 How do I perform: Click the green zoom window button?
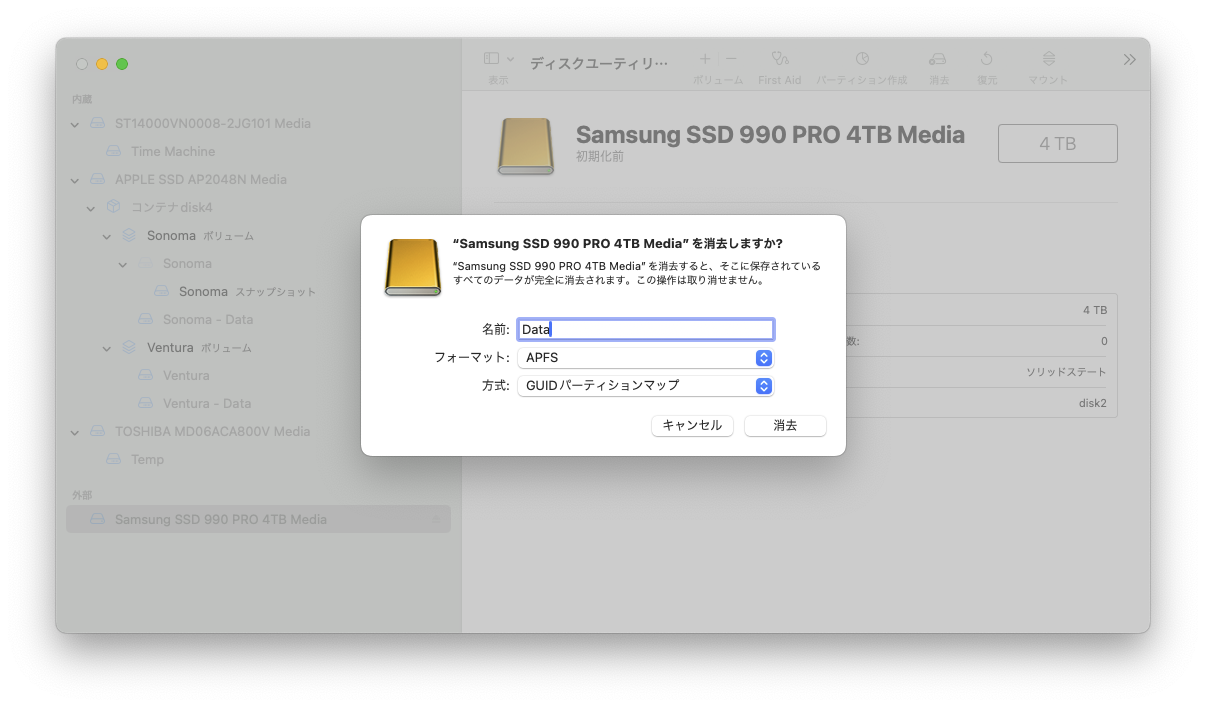pos(122,64)
